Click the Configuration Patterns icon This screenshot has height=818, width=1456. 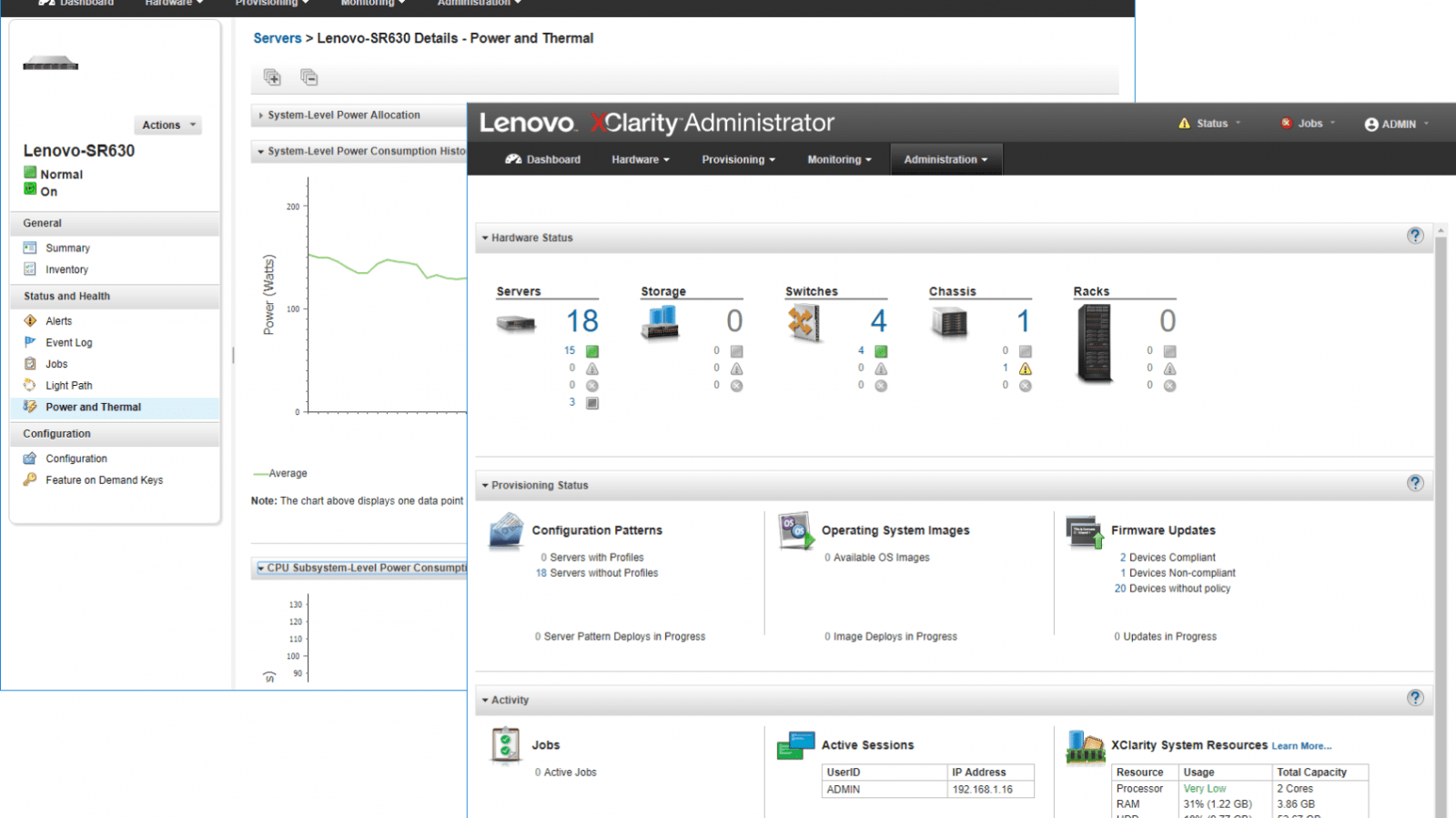506,531
